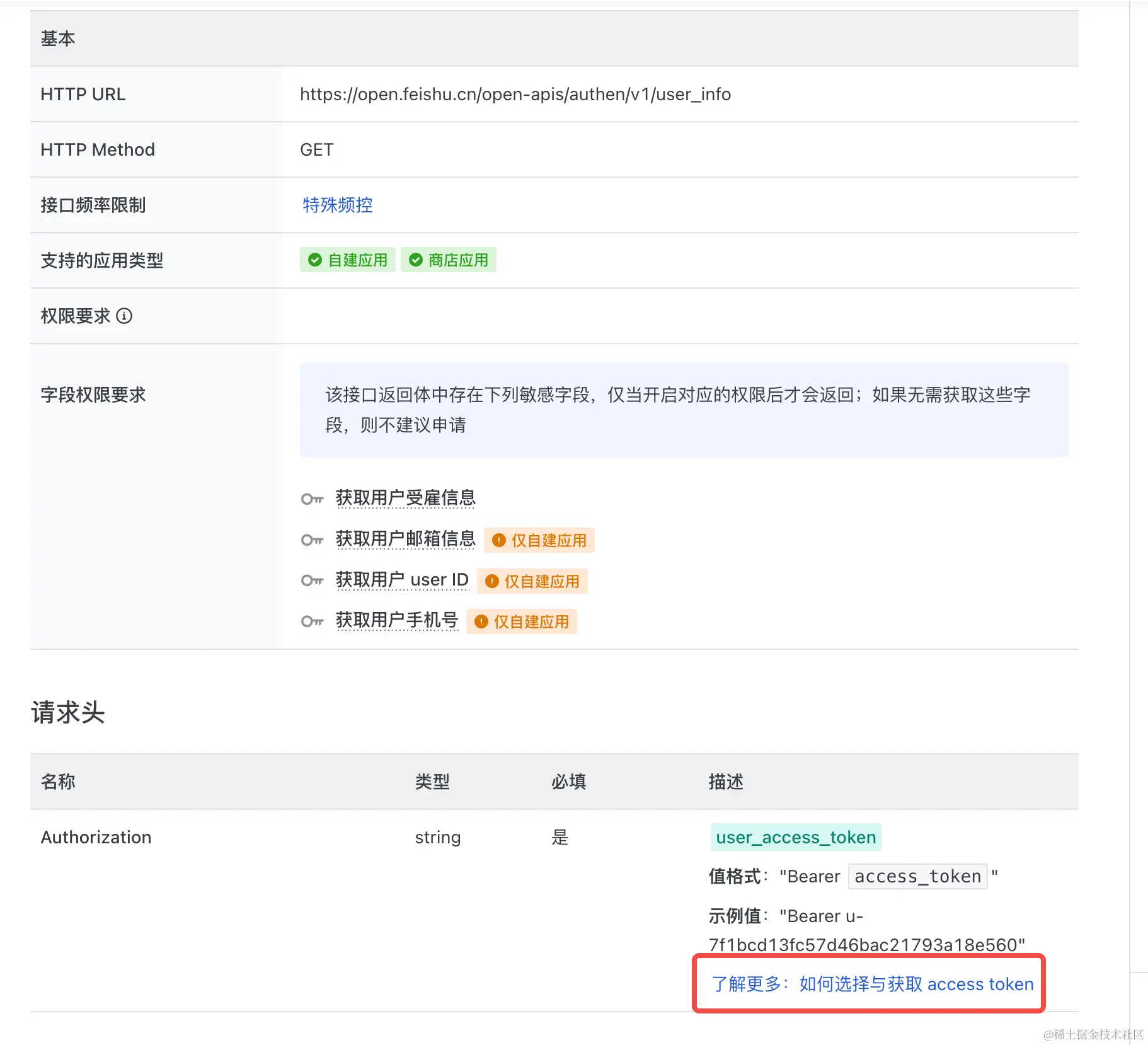Image resolution: width=1148 pixels, height=1045 pixels.
Task: Click the 获取用户受雇信息 permission link
Action: tap(406, 498)
